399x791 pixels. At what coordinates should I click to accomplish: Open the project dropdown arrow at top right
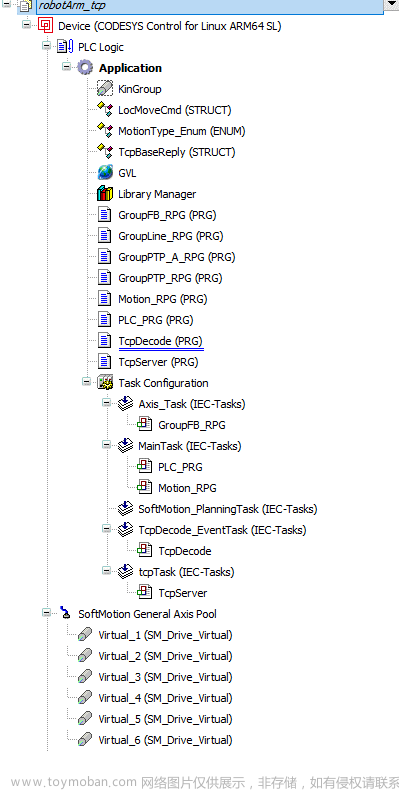point(391,5)
